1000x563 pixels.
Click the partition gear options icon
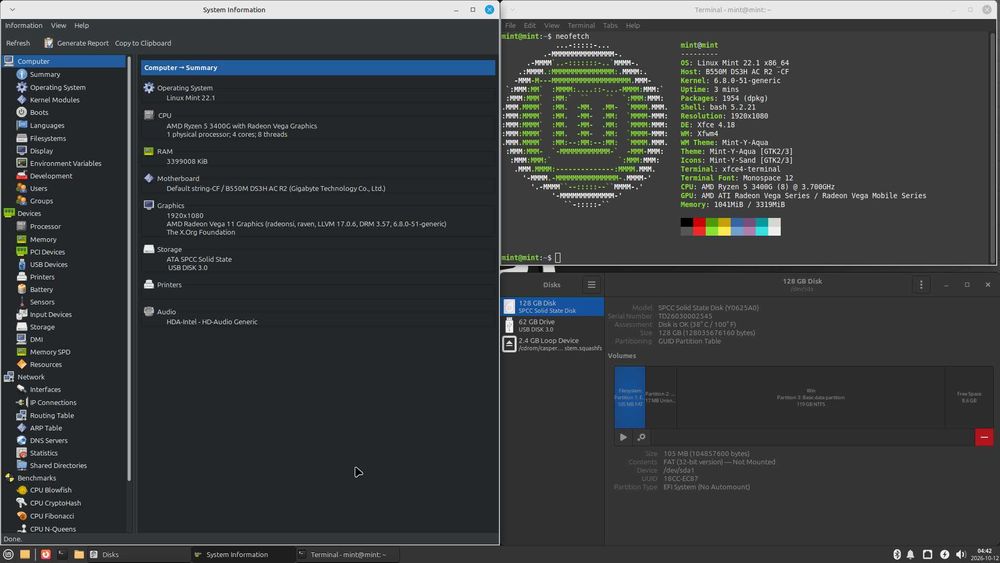click(x=642, y=437)
